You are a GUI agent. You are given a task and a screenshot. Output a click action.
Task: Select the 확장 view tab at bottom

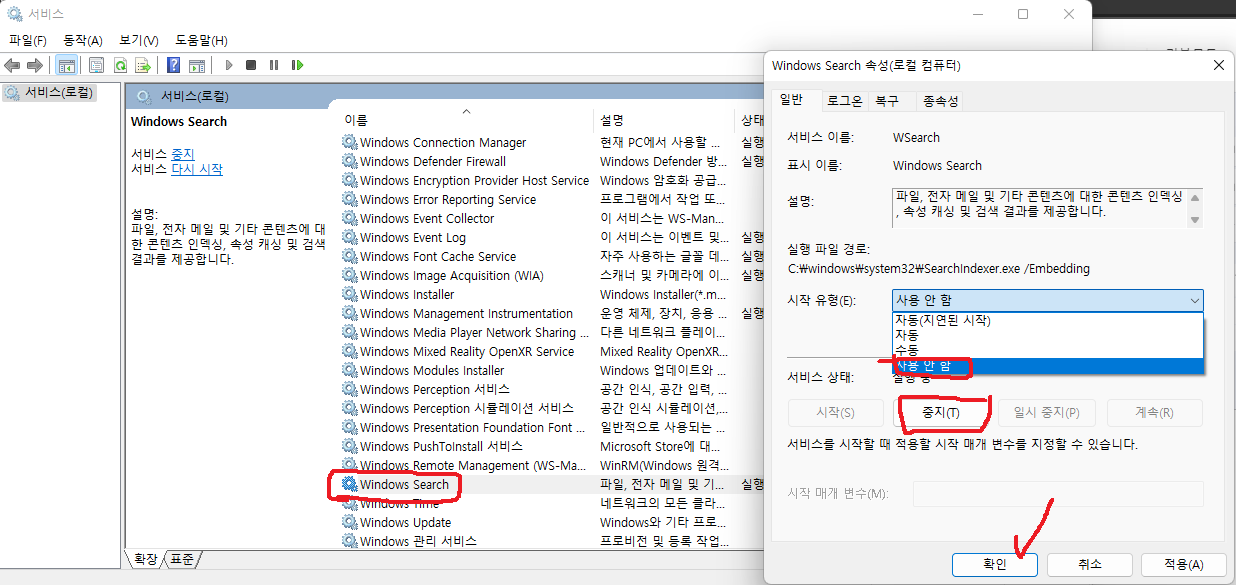[x=145, y=559]
